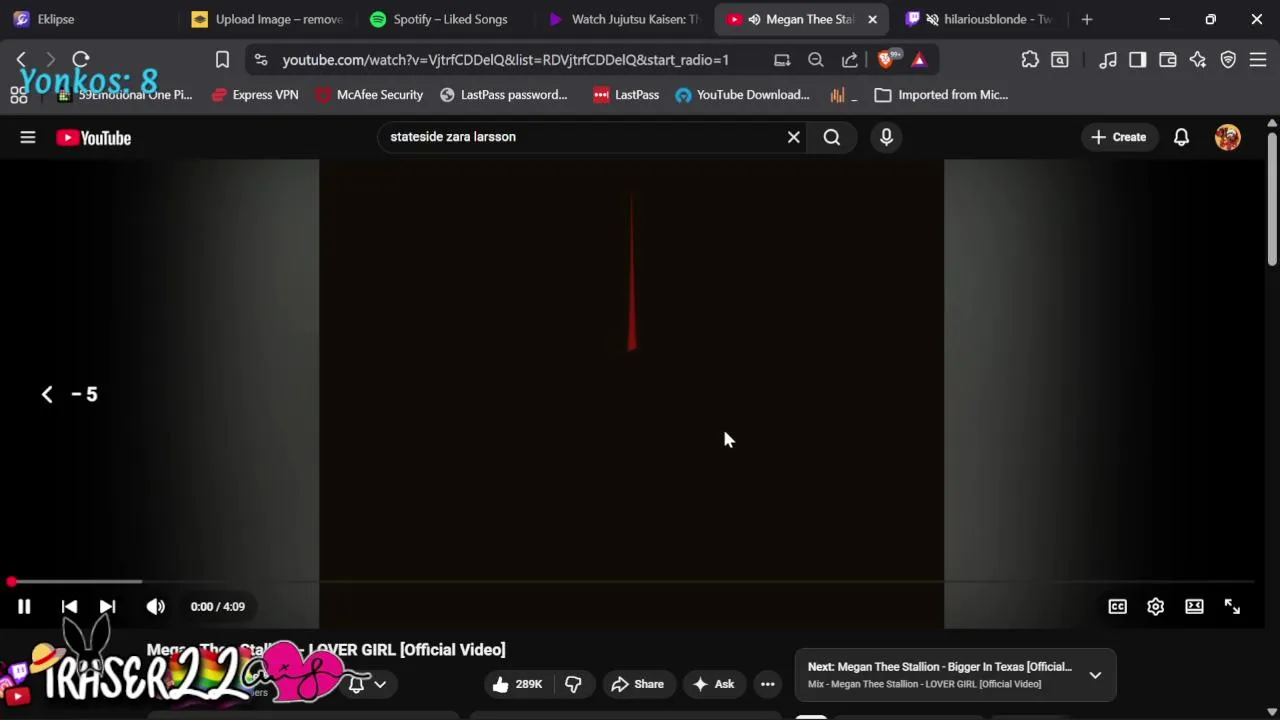This screenshot has width=1280, height=720.
Task: Go back in browser history
Action: pos(21,60)
